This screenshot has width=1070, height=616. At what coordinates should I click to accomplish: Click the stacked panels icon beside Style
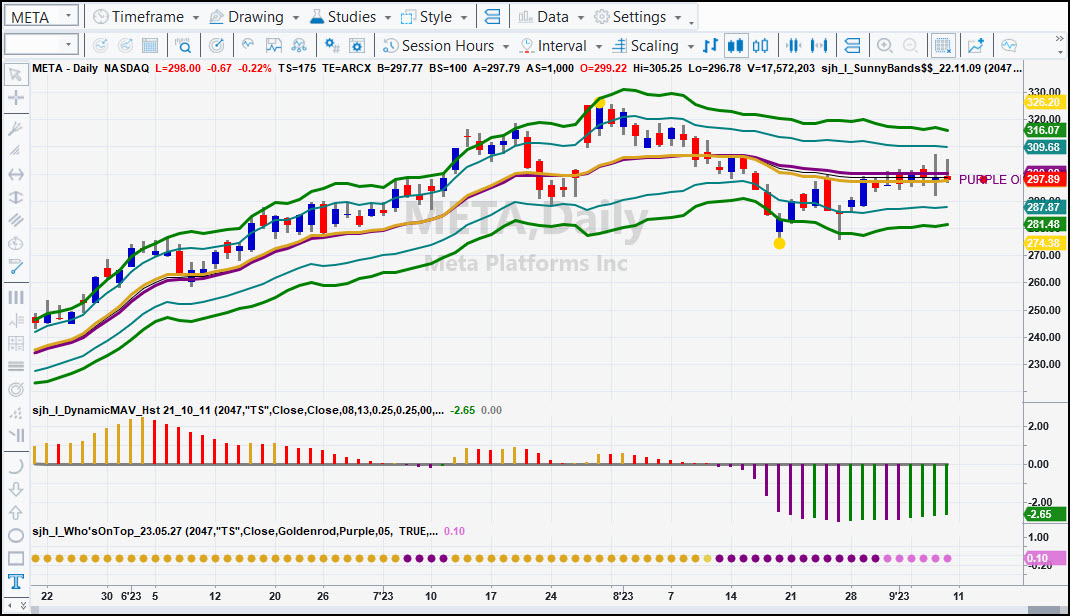coord(492,17)
